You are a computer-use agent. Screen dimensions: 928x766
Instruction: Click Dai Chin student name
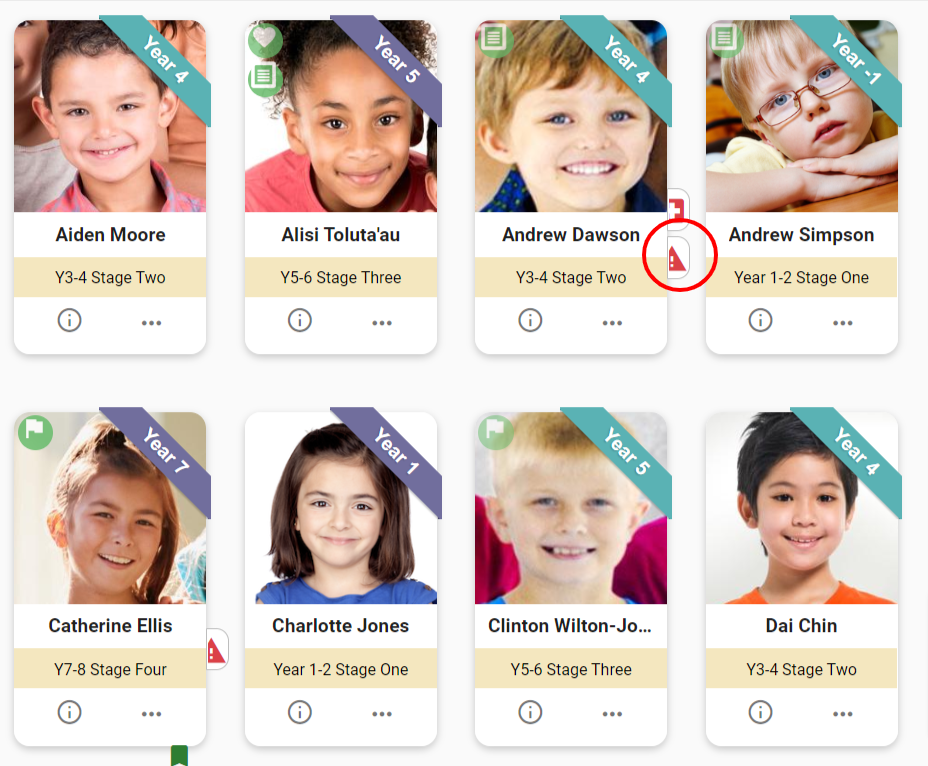click(801, 626)
